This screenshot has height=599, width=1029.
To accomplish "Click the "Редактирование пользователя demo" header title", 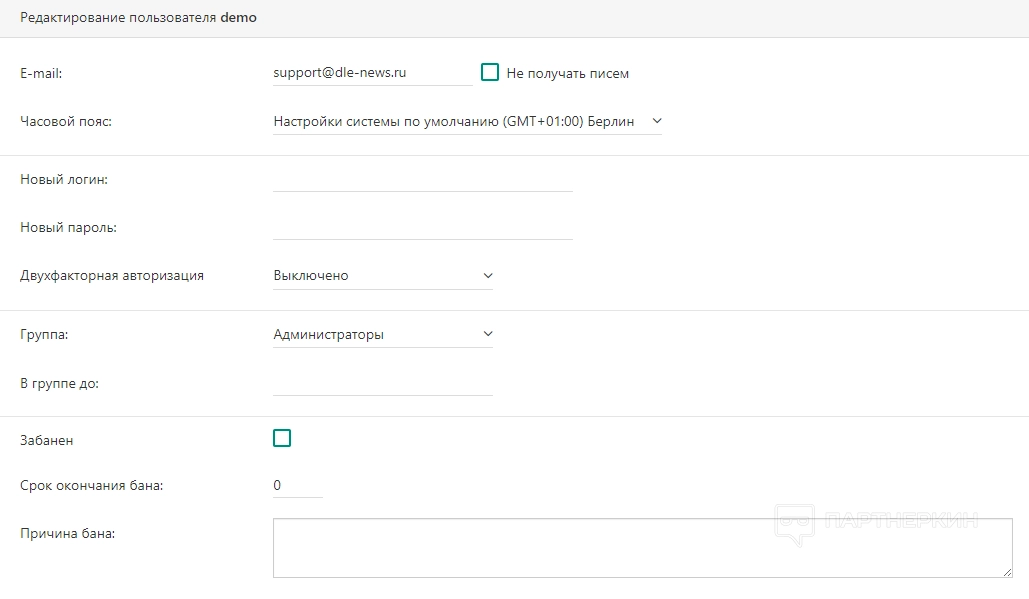I will (x=138, y=18).
